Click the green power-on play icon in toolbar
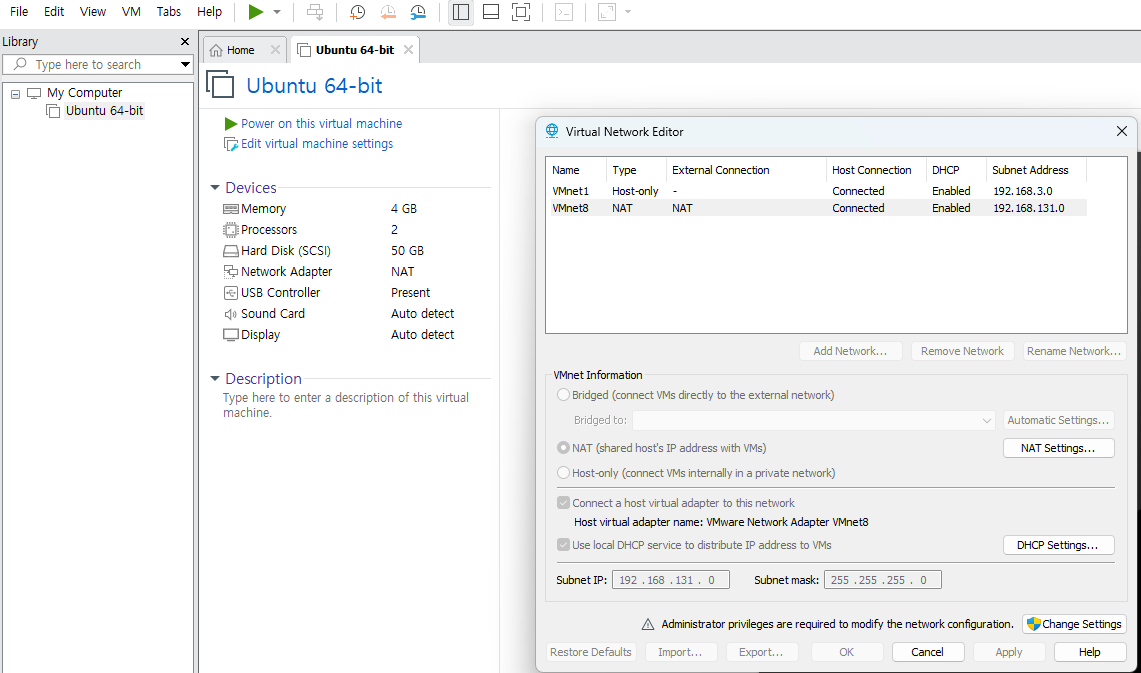 click(255, 12)
